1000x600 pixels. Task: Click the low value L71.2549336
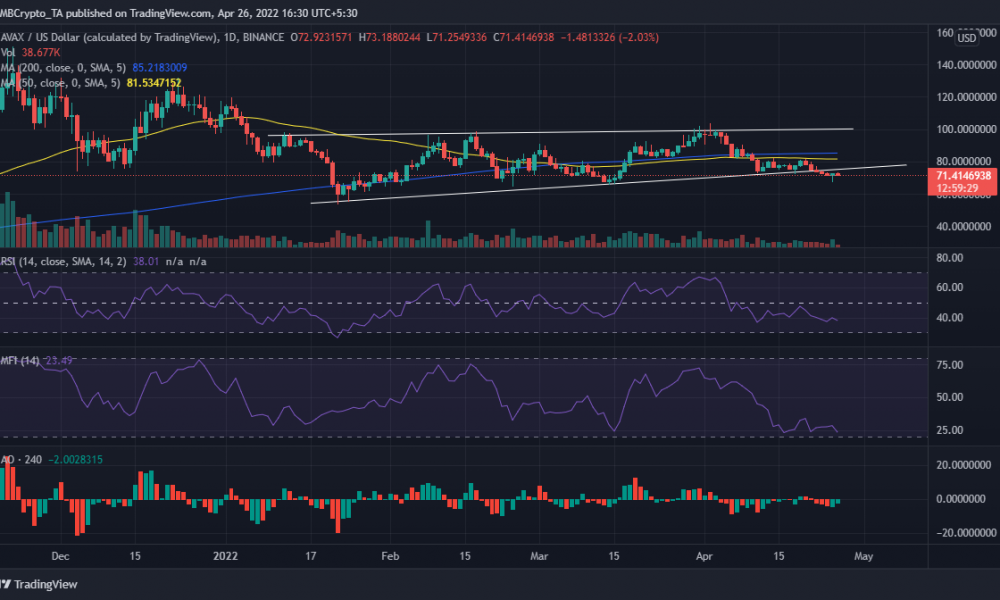(457, 38)
